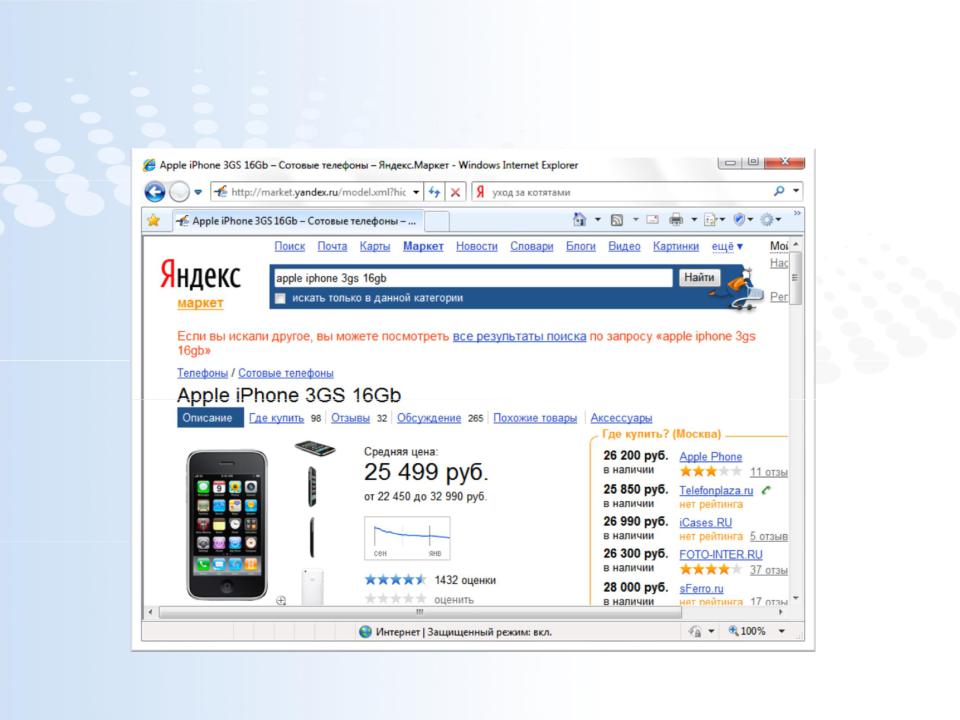Screen dimensions: 960x720
Task: Click the large iPhone product image
Action: pos(227,525)
